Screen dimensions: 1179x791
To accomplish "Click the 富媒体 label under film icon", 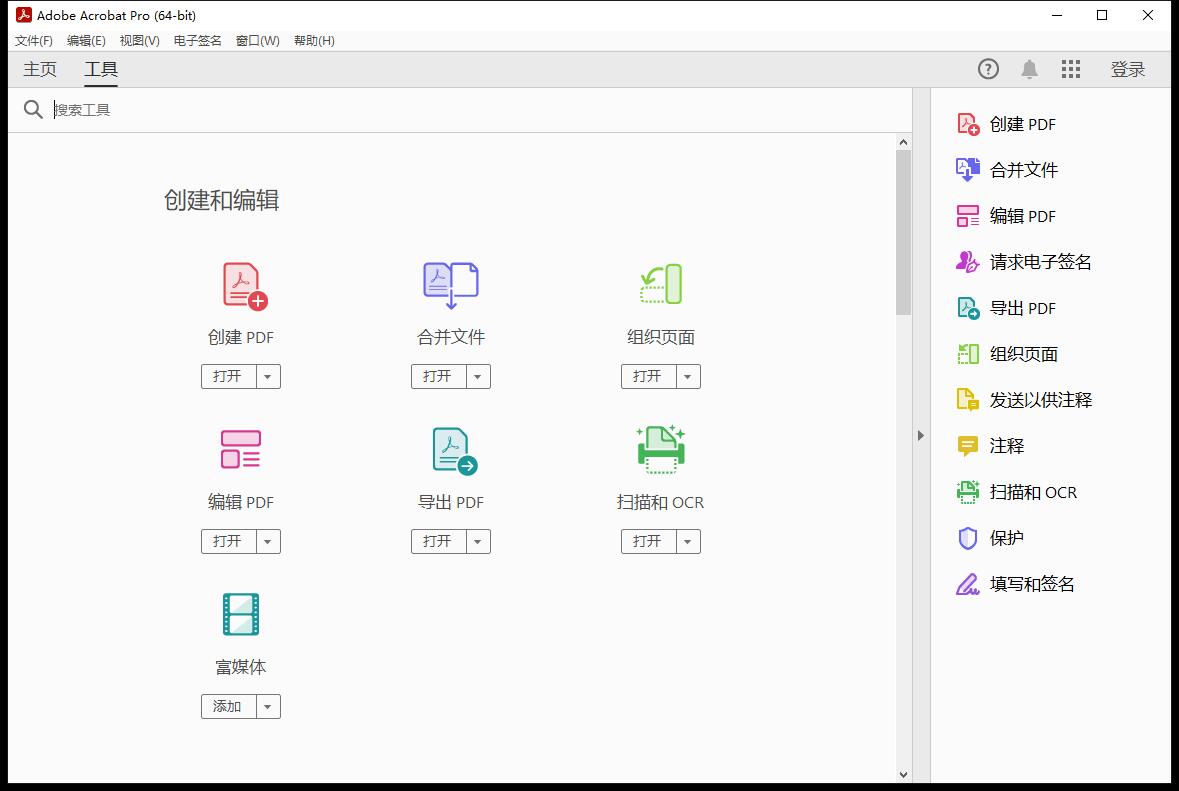I will point(241,668).
